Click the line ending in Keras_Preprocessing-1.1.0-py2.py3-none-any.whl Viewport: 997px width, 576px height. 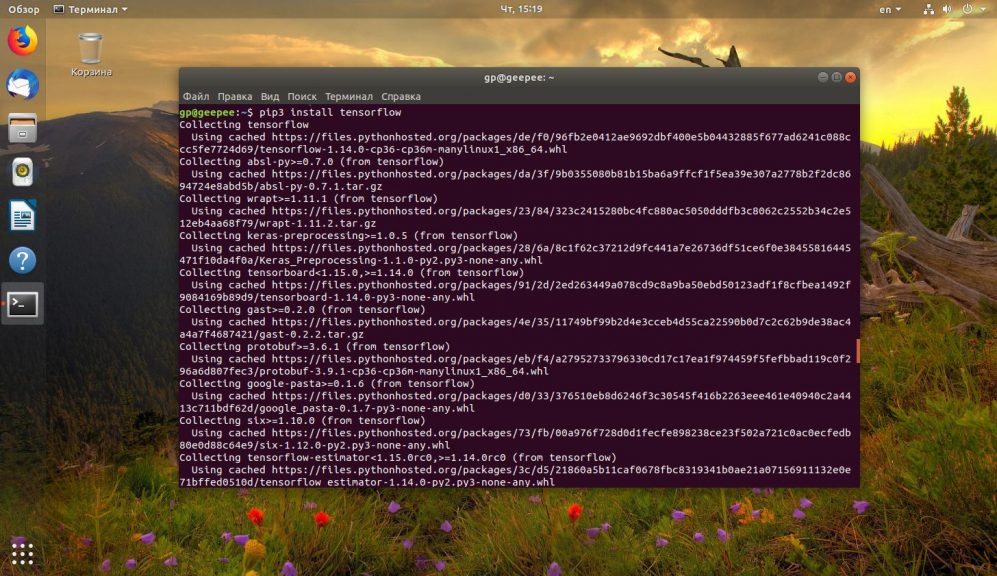pyautogui.click(x=361, y=260)
